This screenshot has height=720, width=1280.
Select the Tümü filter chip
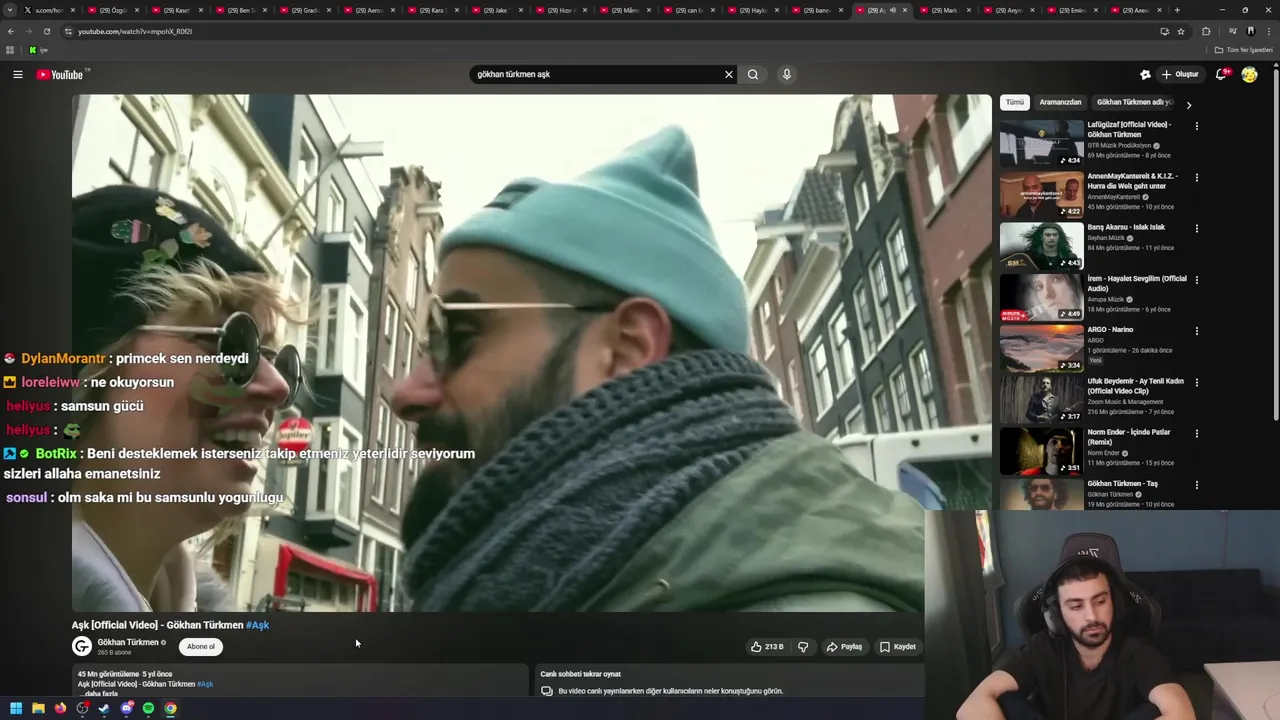tap(1015, 102)
